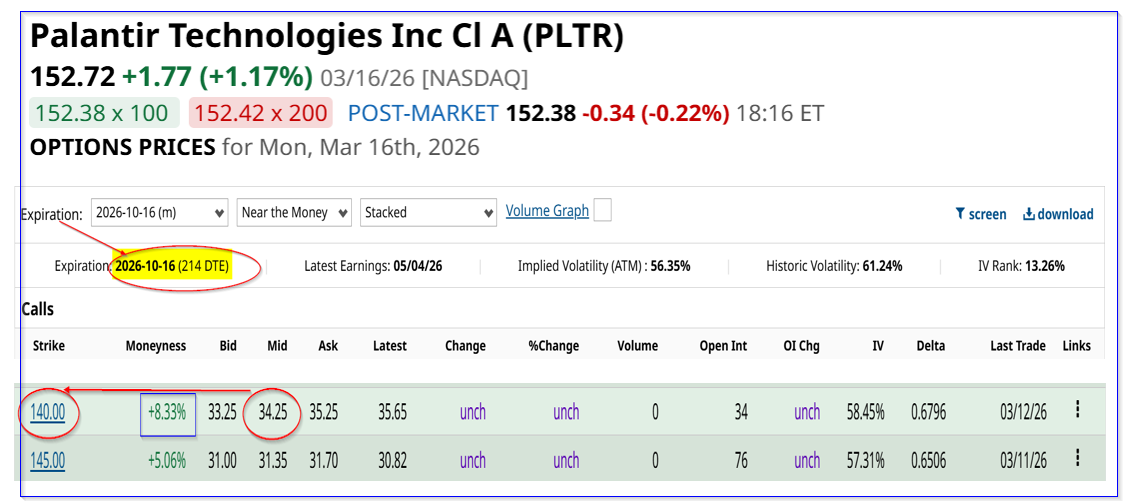The height and width of the screenshot is (501, 1125).
Task: Open the three-dot menu for 140.00 strike
Action: pos(1077,410)
